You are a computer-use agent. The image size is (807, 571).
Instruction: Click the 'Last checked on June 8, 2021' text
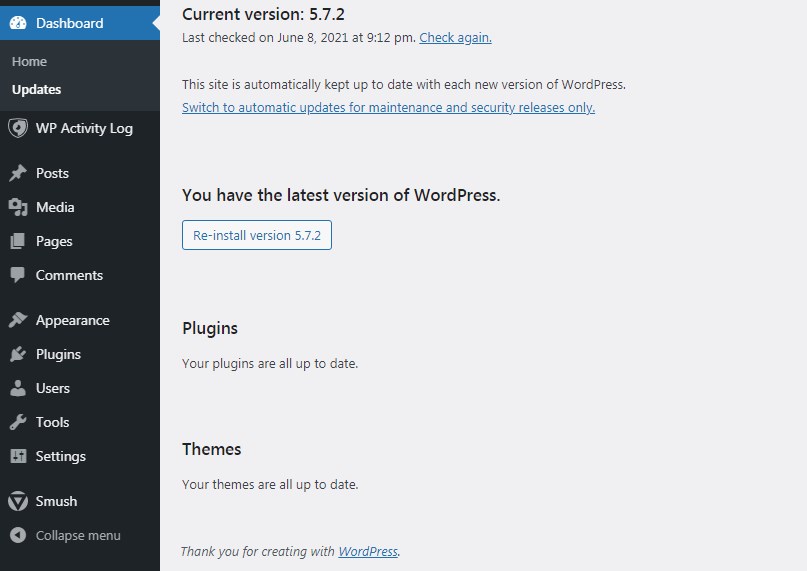299,38
